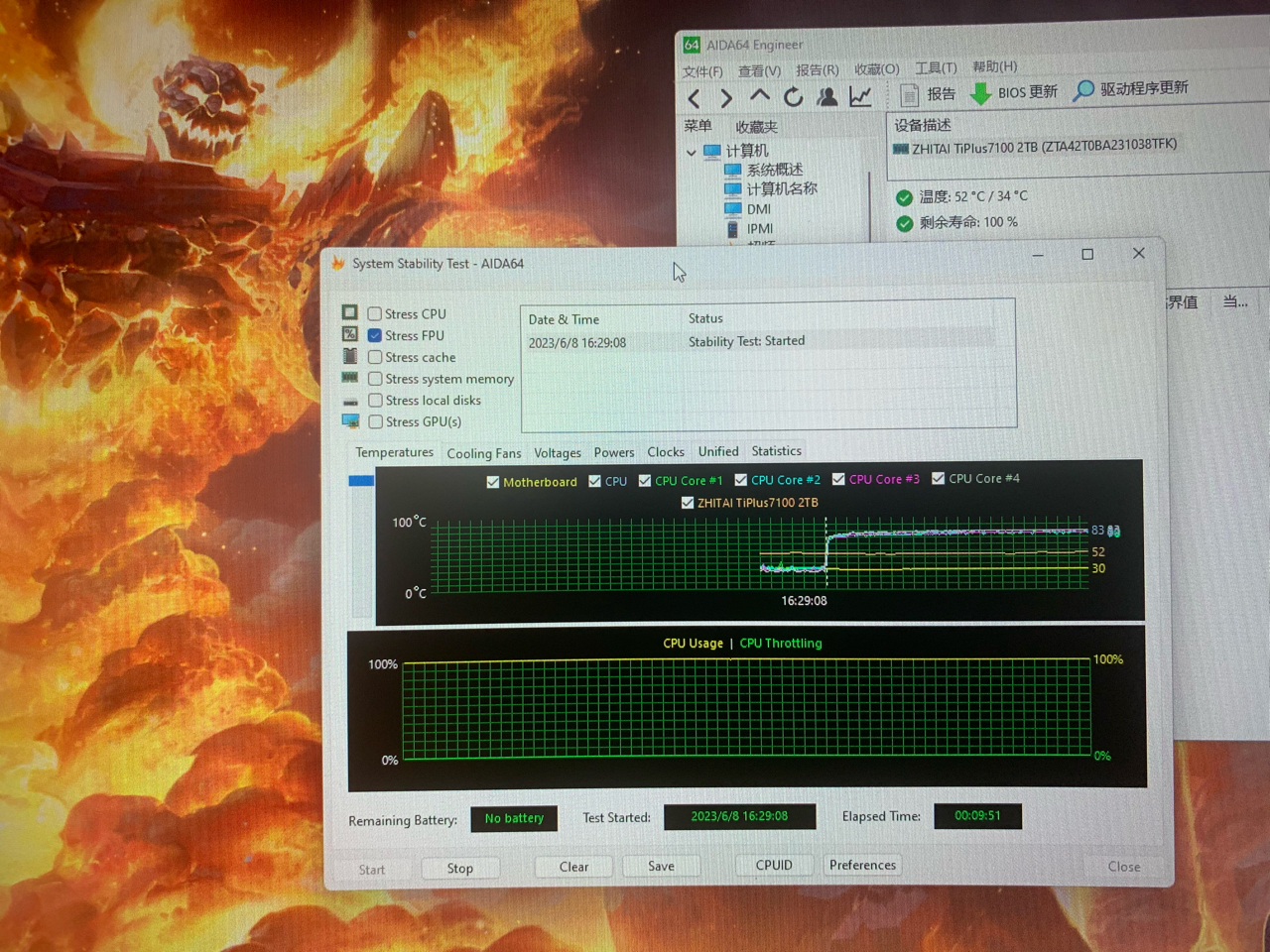Screen dimensions: 1270x952
Task: Click the Preferences button
Action: click(x=862, y=865)
